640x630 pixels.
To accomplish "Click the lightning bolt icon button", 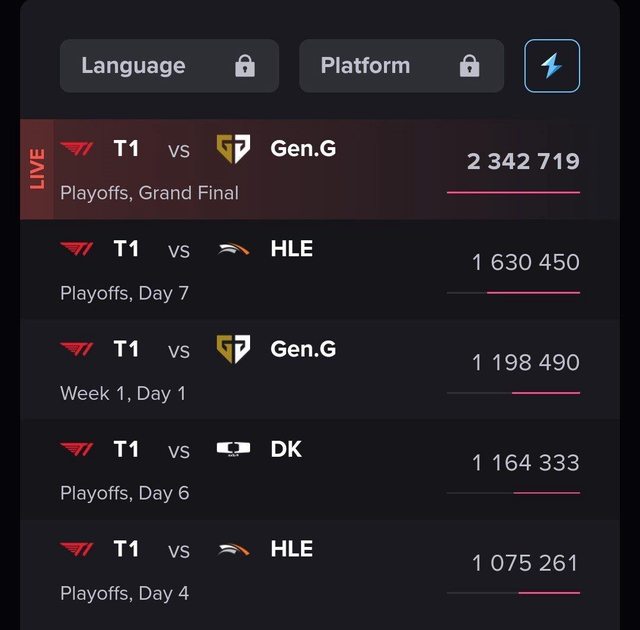I will click(x=552, y=66).
